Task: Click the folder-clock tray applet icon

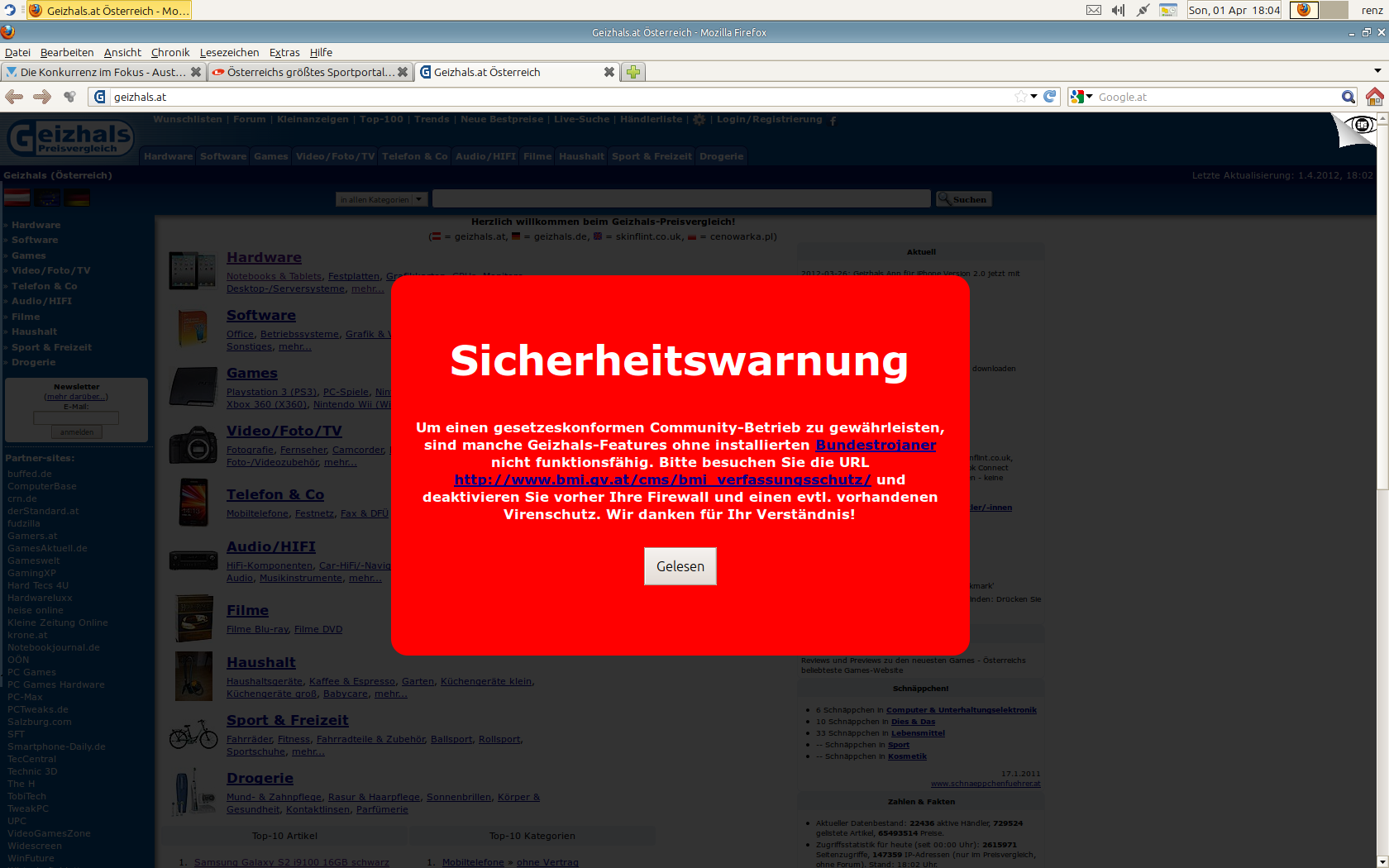Action: click(x=1168, y=10)
